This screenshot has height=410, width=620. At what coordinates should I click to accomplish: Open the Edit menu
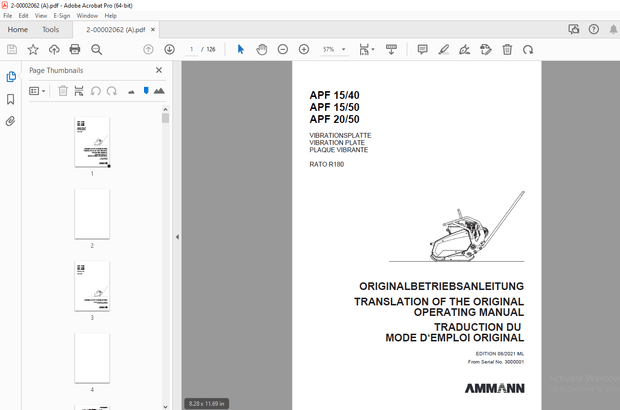(x=23, y=16)
